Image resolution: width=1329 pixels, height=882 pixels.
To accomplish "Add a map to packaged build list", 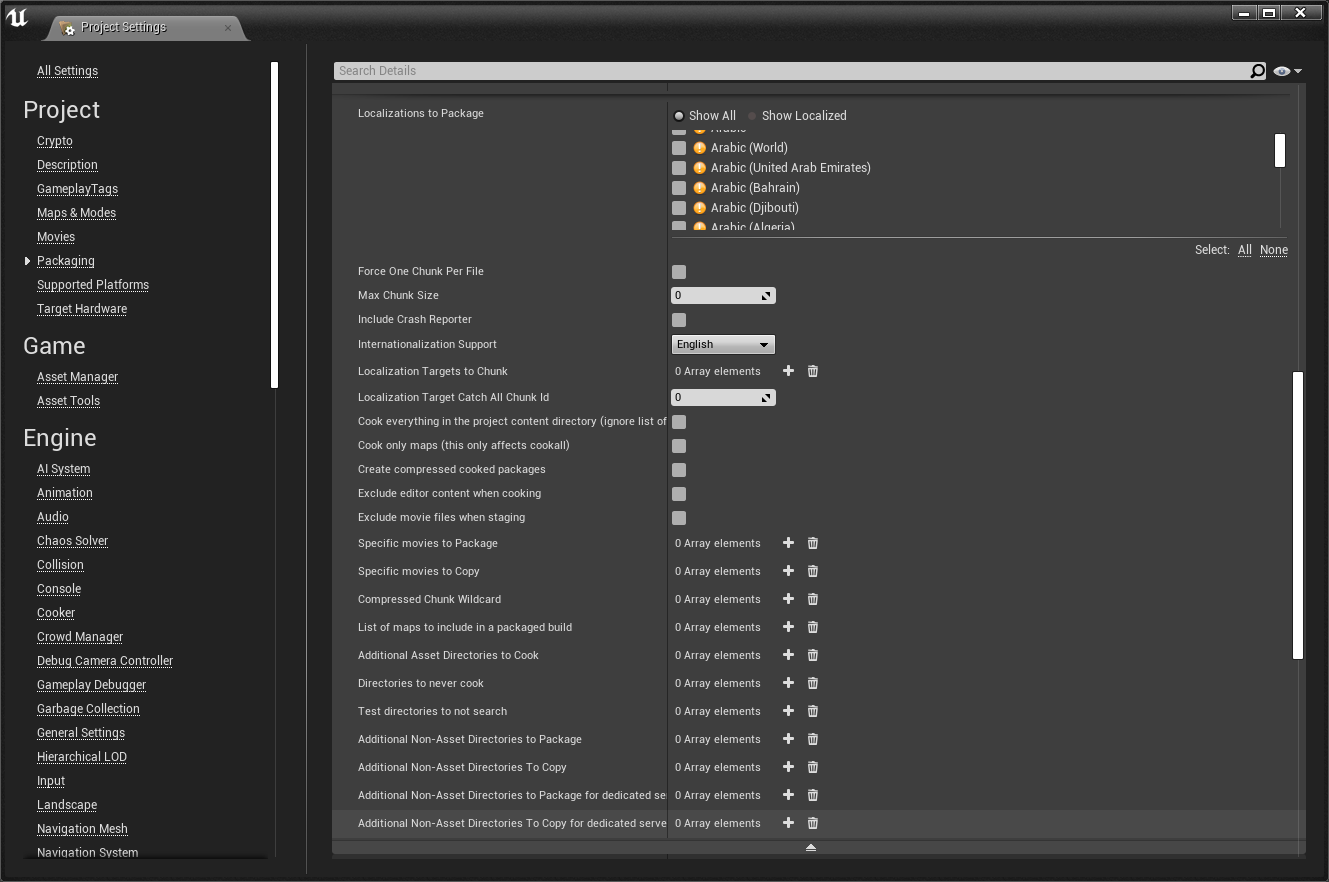I will 788,627.
